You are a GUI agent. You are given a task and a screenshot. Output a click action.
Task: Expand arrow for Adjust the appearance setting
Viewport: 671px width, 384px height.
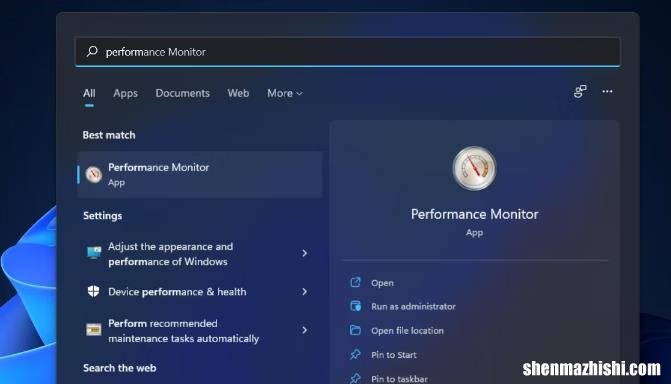point(304,253)
